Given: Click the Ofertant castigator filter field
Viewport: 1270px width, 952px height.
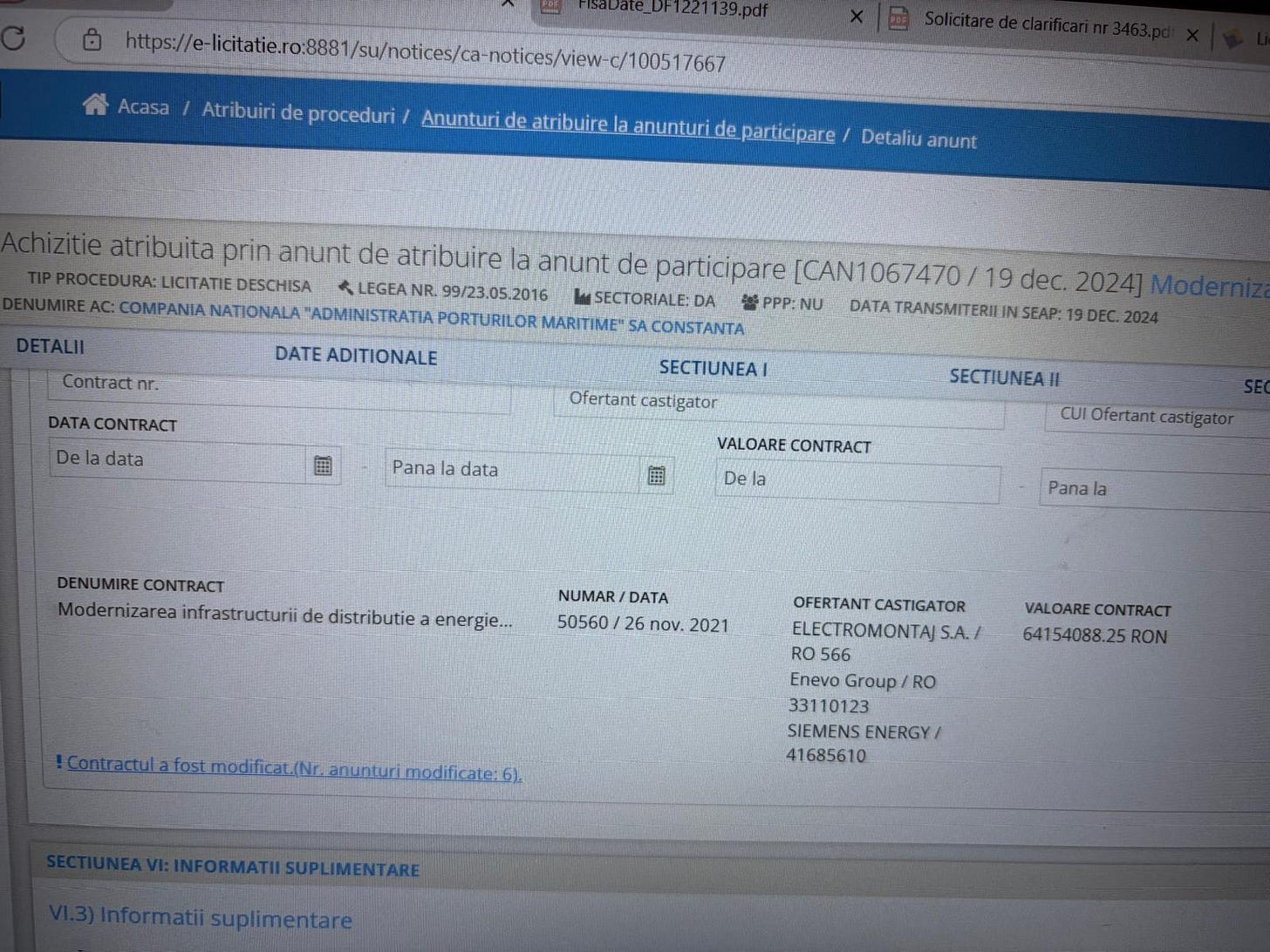Looking at the screenshot, I should (778, 405).
